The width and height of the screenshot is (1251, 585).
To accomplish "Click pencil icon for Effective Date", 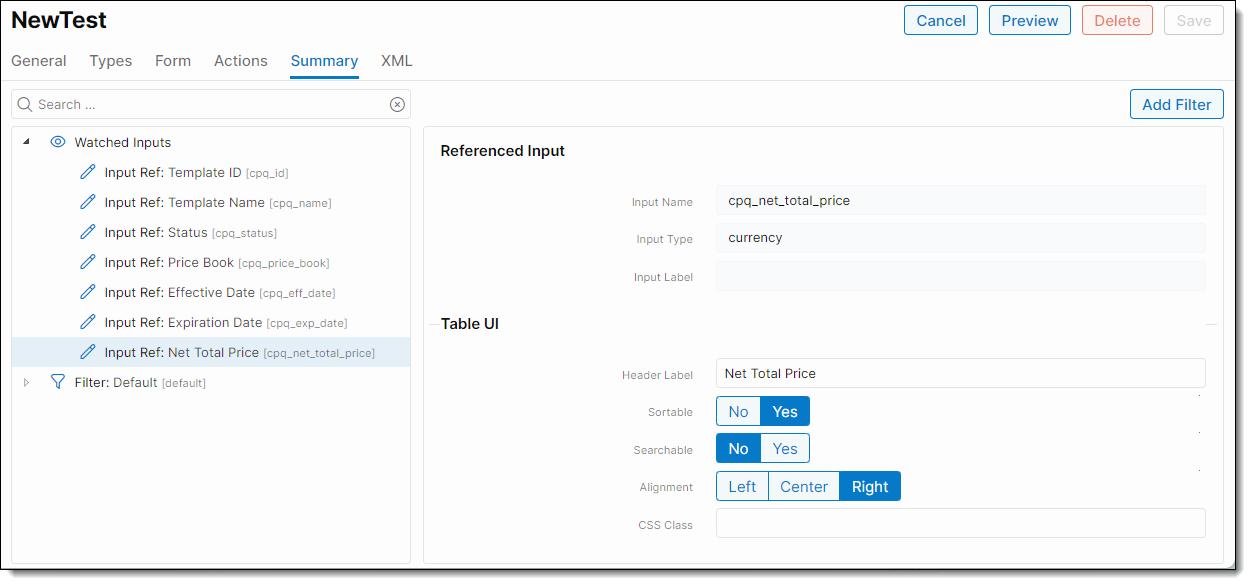I will point(88,292).
